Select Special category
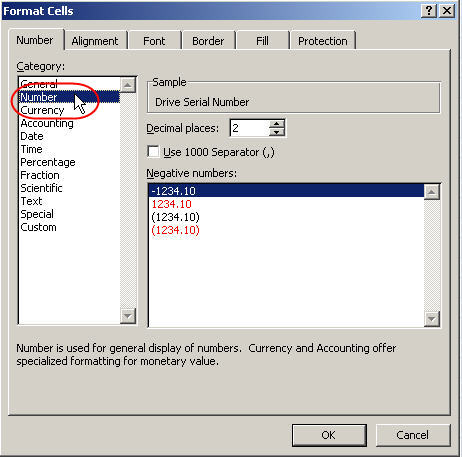This screenshot has height=457, width=462. (x=69, y=214)
